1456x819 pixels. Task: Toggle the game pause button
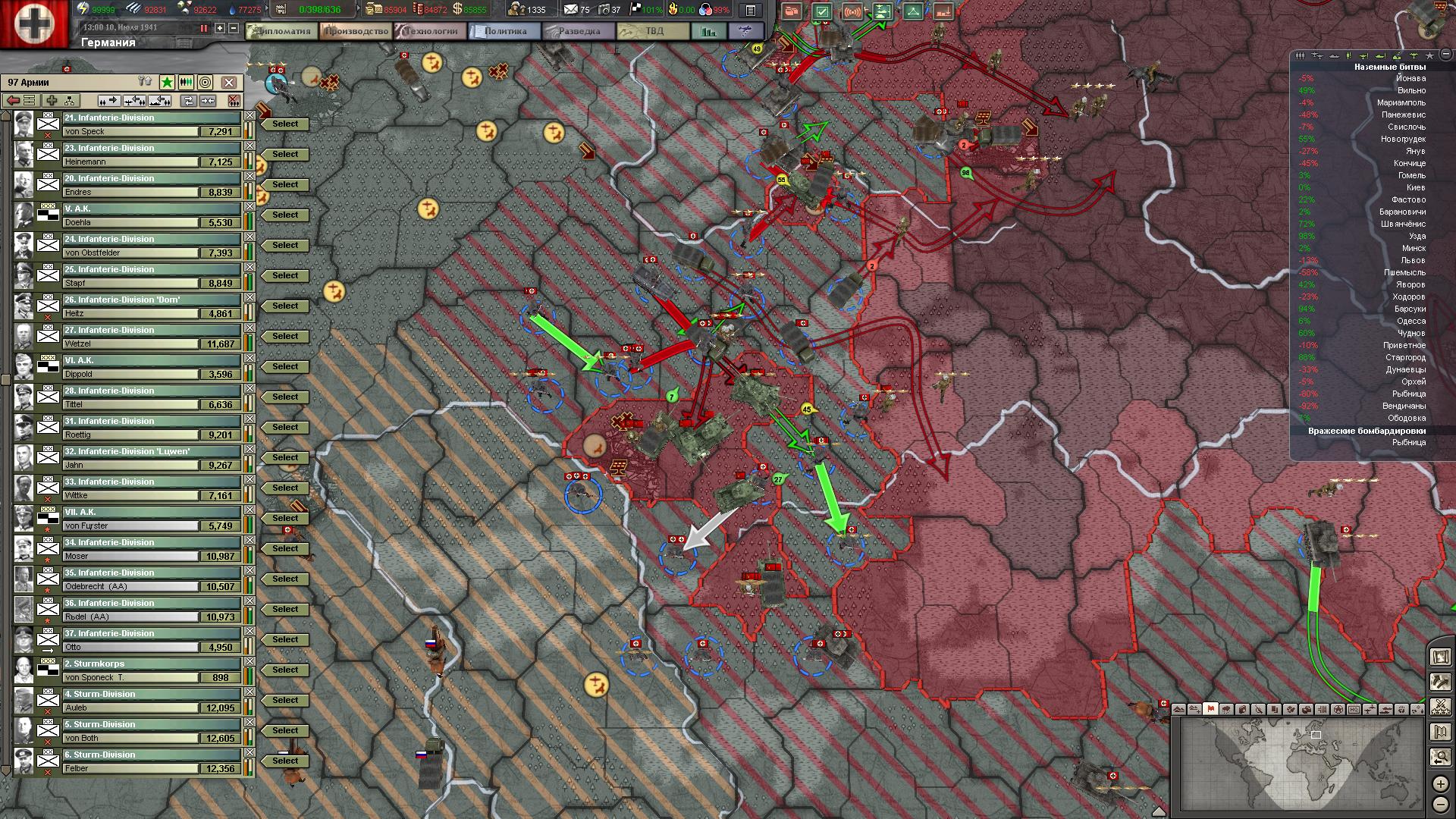[x=204, y=28]
